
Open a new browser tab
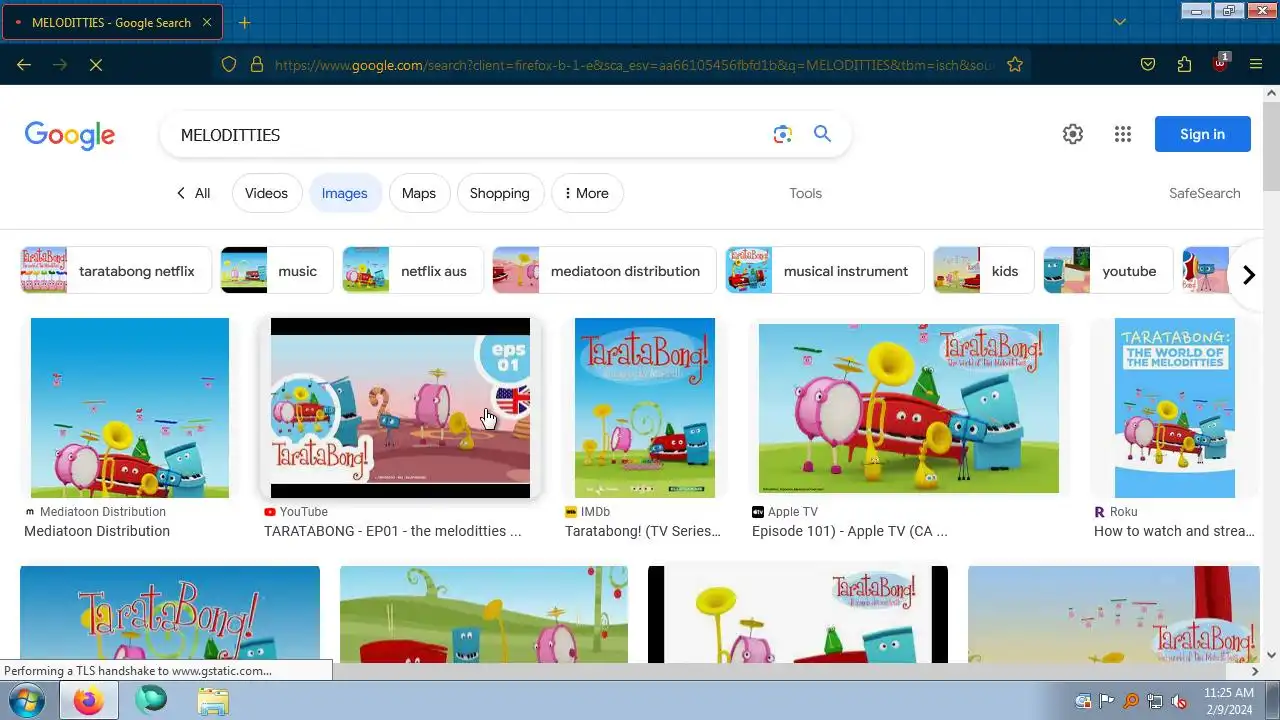click(x=244, y=22)
